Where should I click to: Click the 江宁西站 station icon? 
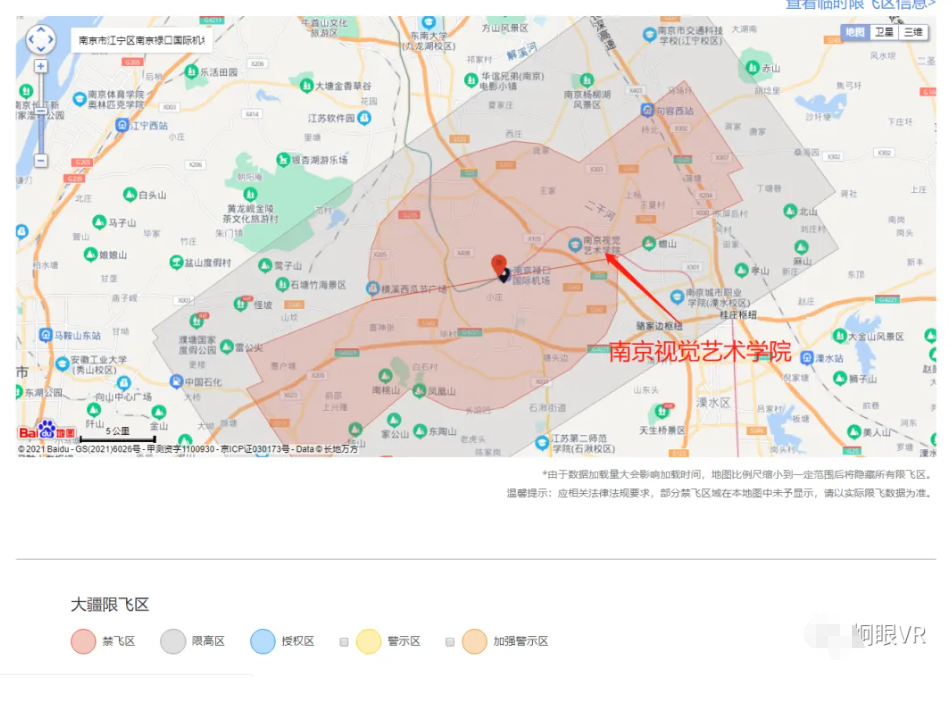(x=123, y=125)
